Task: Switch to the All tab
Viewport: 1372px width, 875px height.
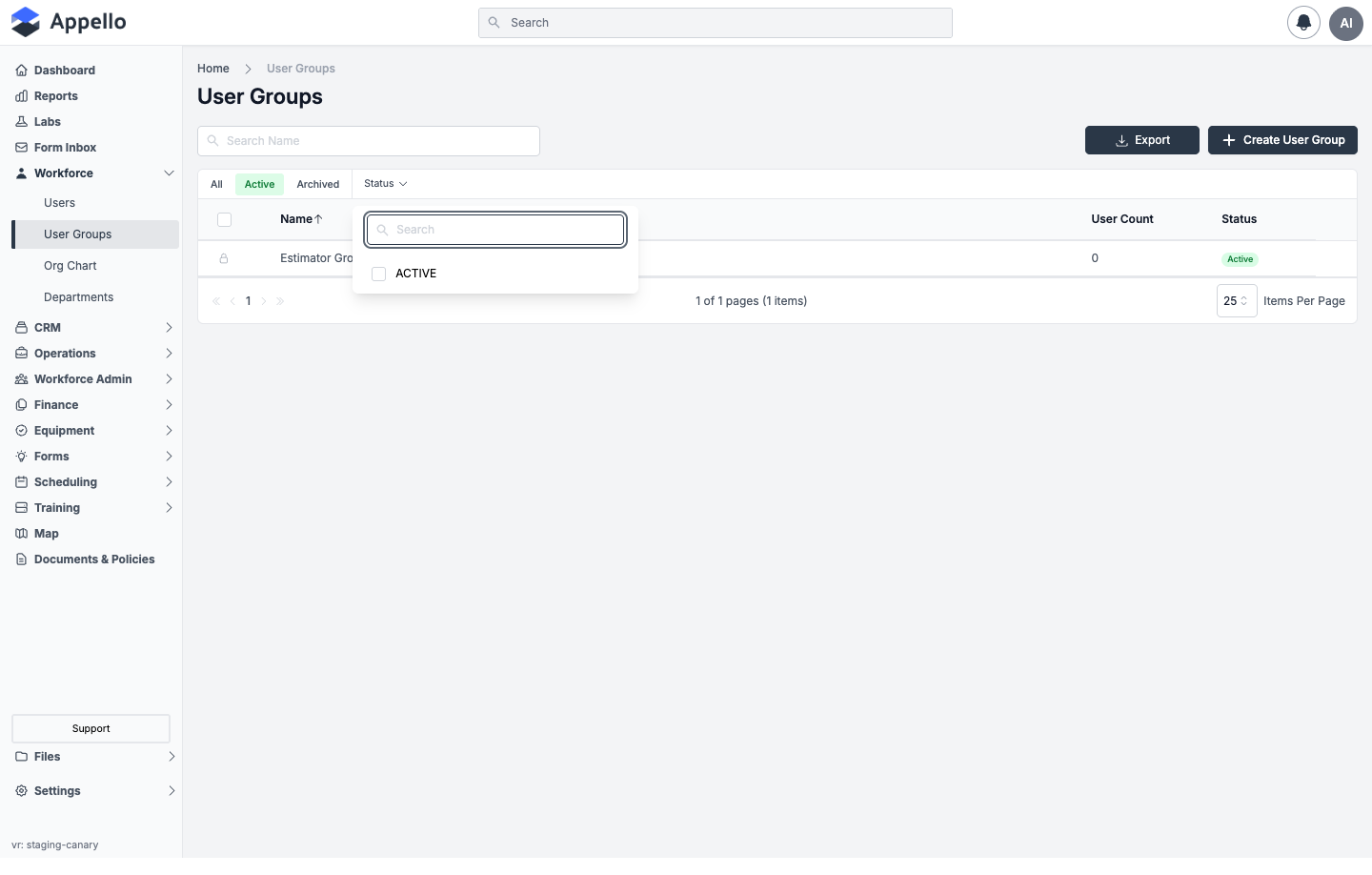Action: coord(216,185)
